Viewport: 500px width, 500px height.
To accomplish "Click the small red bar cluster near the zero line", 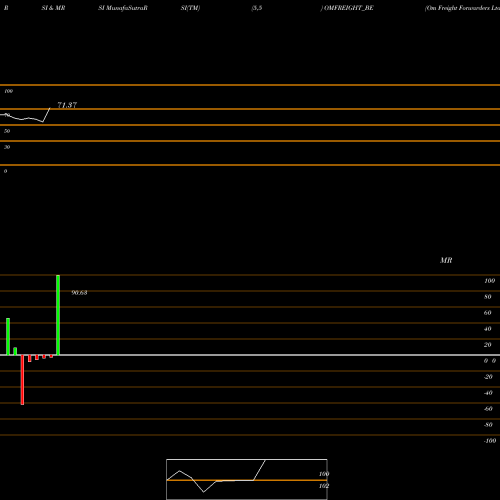I will [x=40, y=358].
